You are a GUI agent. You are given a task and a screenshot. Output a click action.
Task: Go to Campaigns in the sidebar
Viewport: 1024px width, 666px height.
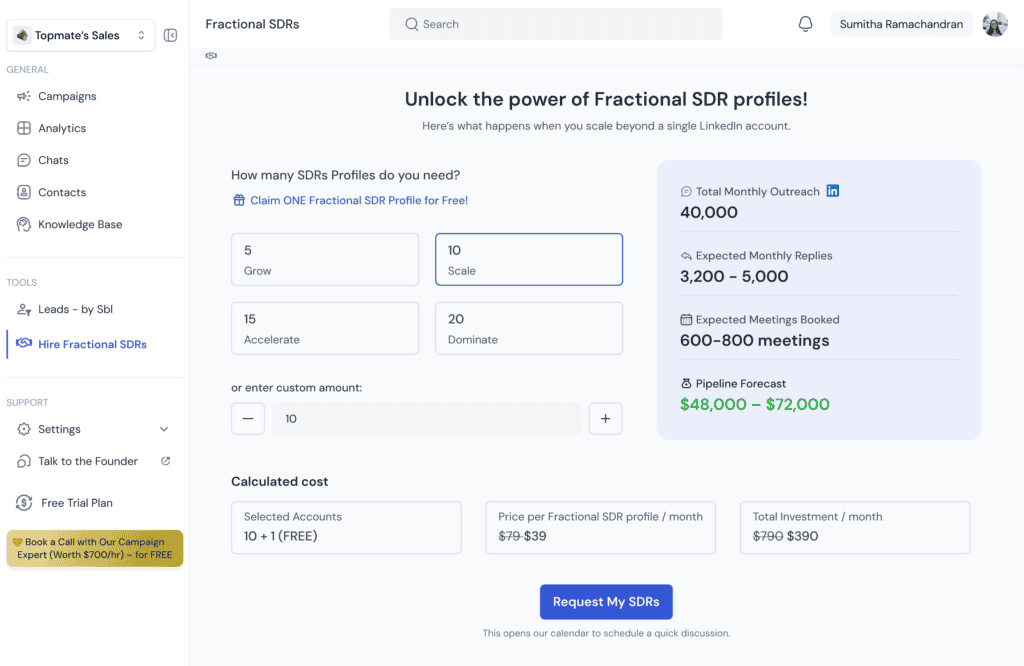click(x=67, y=96)
